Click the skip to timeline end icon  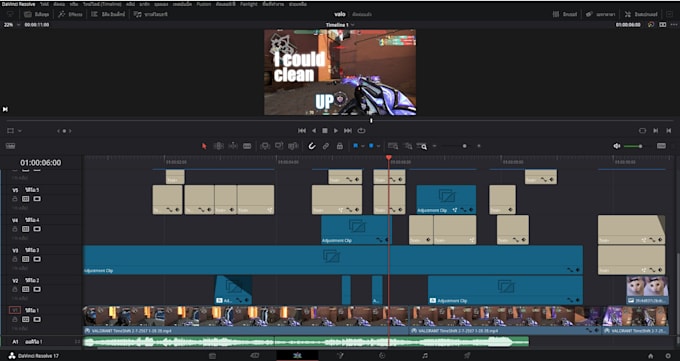click(669, 131)
